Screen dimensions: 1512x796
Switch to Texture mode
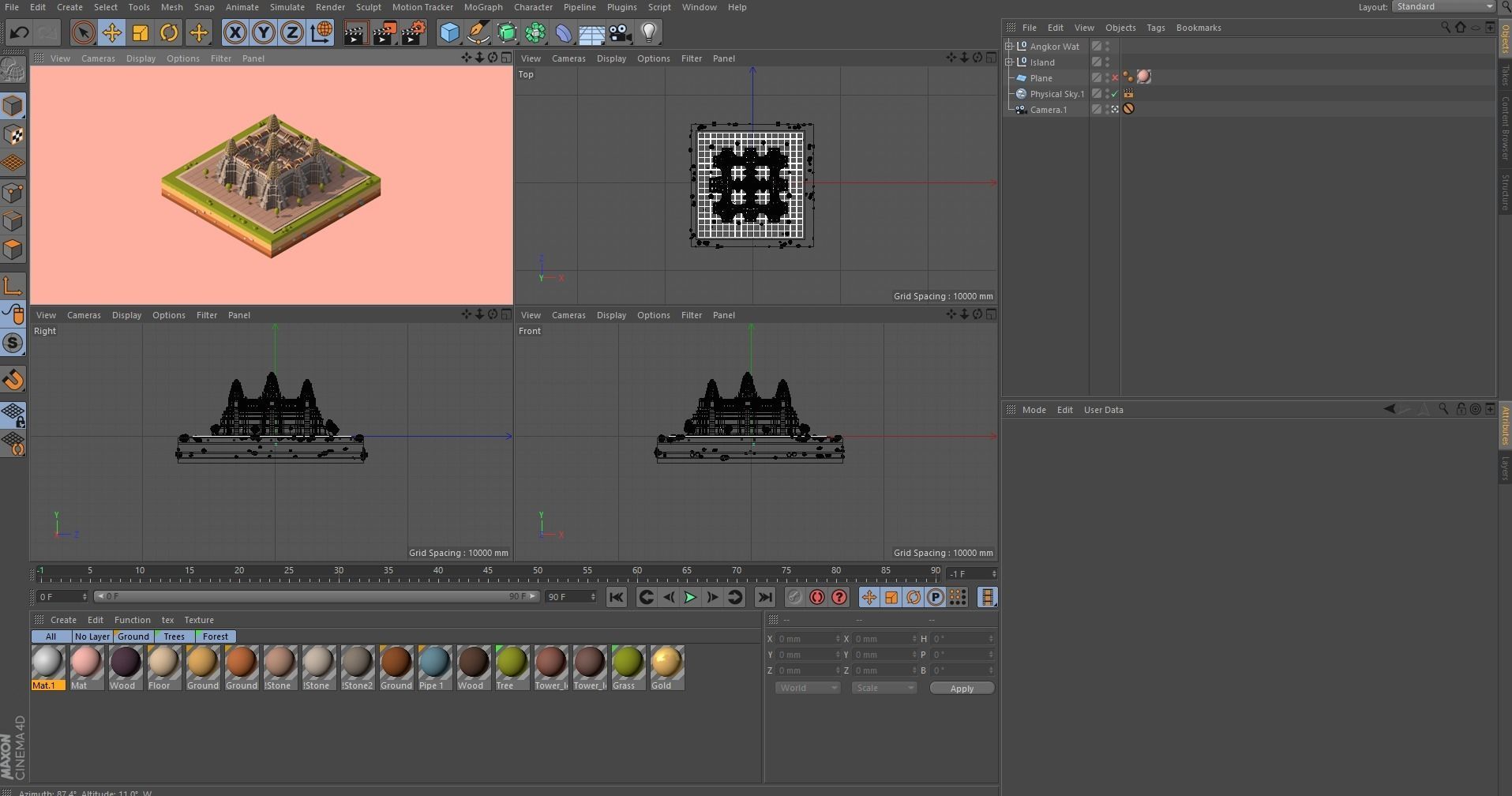(13, 135)
